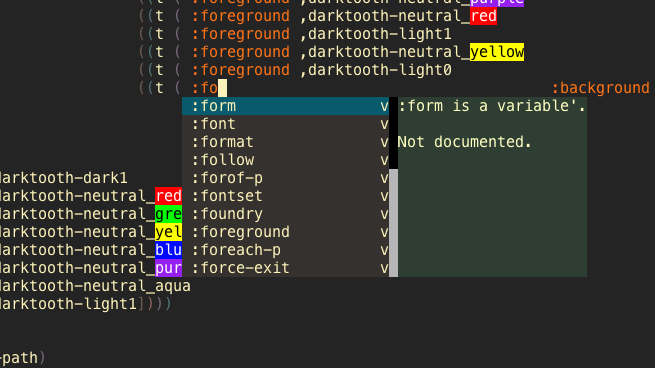Select the :form completion candidate
Image resolution: width=655 pixels, height=368 pixels.
tap(285, 106)
